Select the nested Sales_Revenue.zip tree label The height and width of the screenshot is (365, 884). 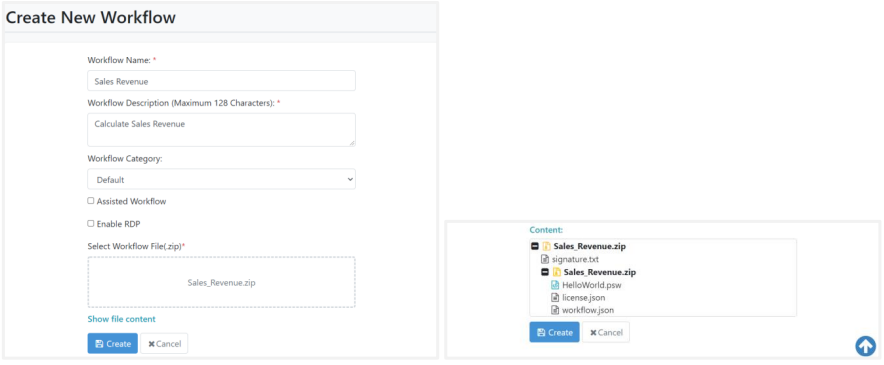point(600,272)
